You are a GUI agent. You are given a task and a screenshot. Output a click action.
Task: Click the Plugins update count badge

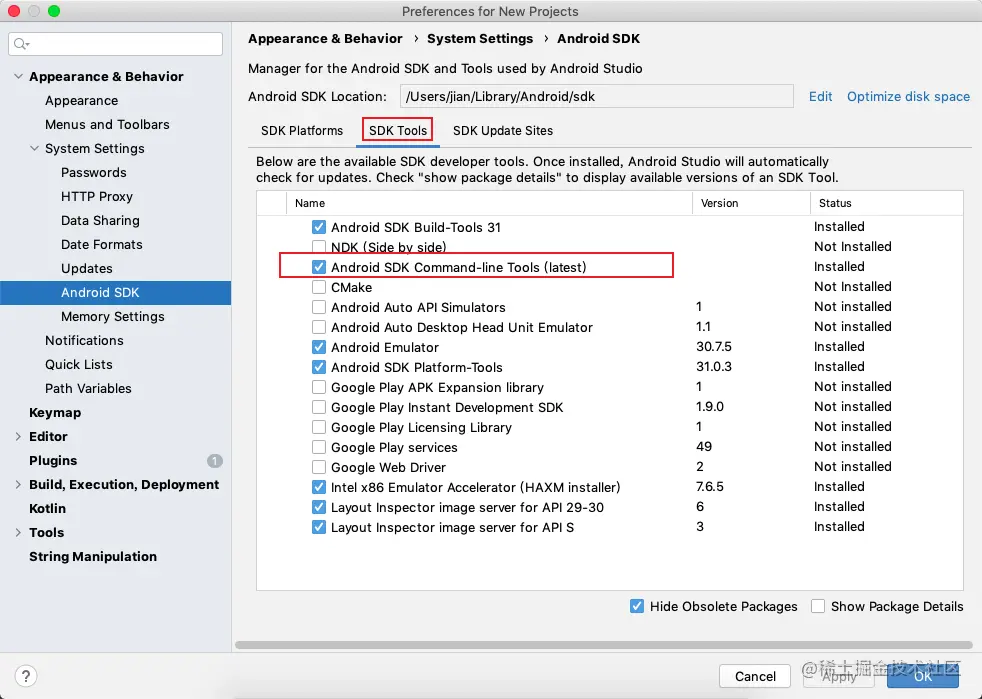point(215,461)
